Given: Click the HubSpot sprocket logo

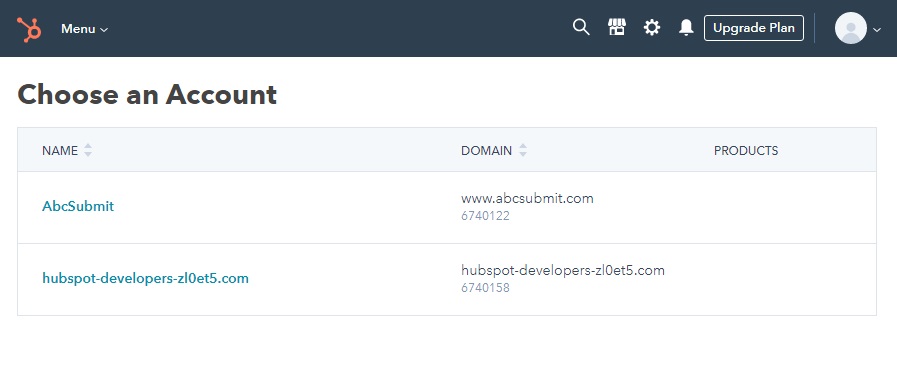Looking at the screenshot, I should (x=29, y=29).
